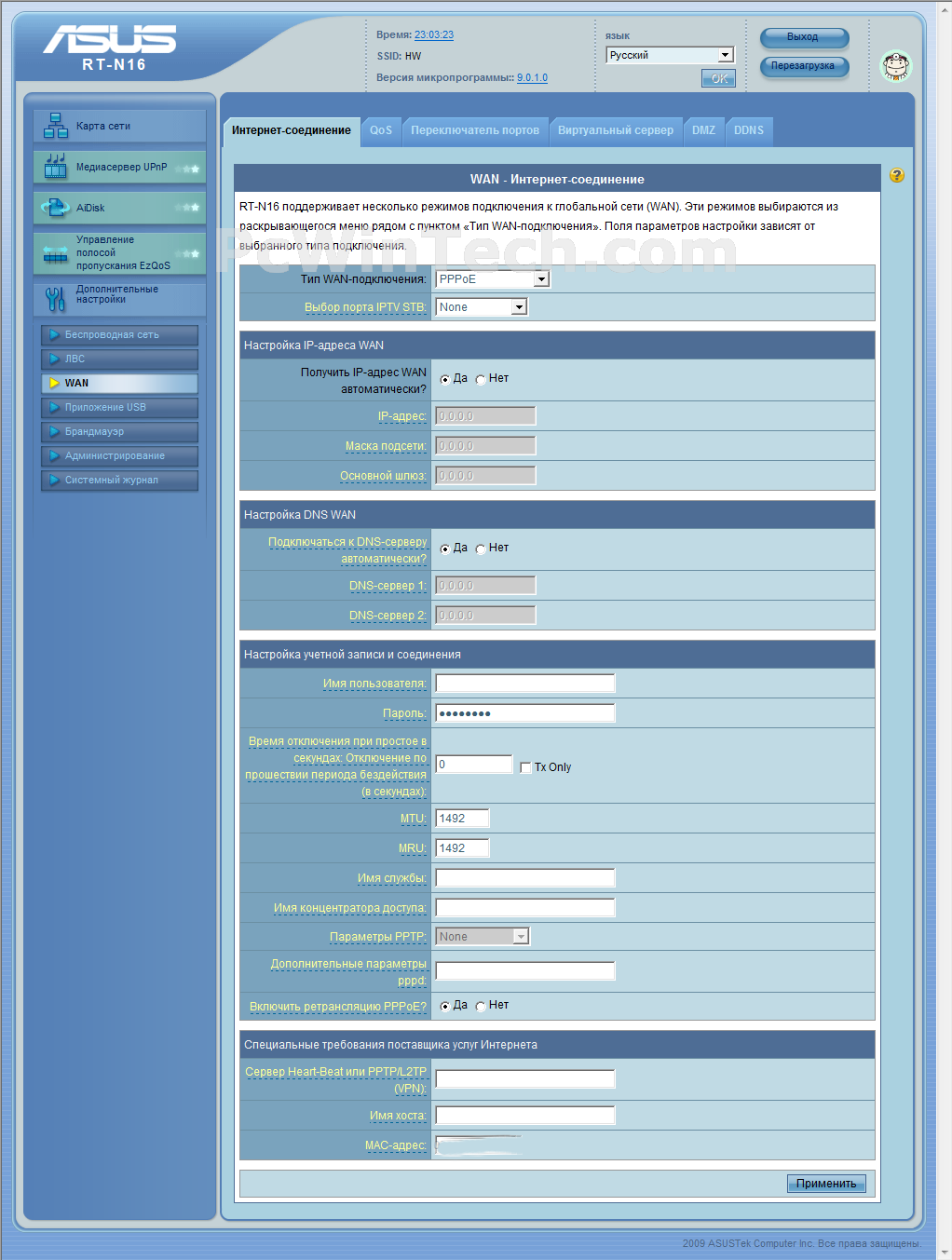The width and height of the screenshot is (952, 1260).
Task: Click the Выбор порта IPTV STB label link
Action: pyautogui.click(x=365, y=307)
